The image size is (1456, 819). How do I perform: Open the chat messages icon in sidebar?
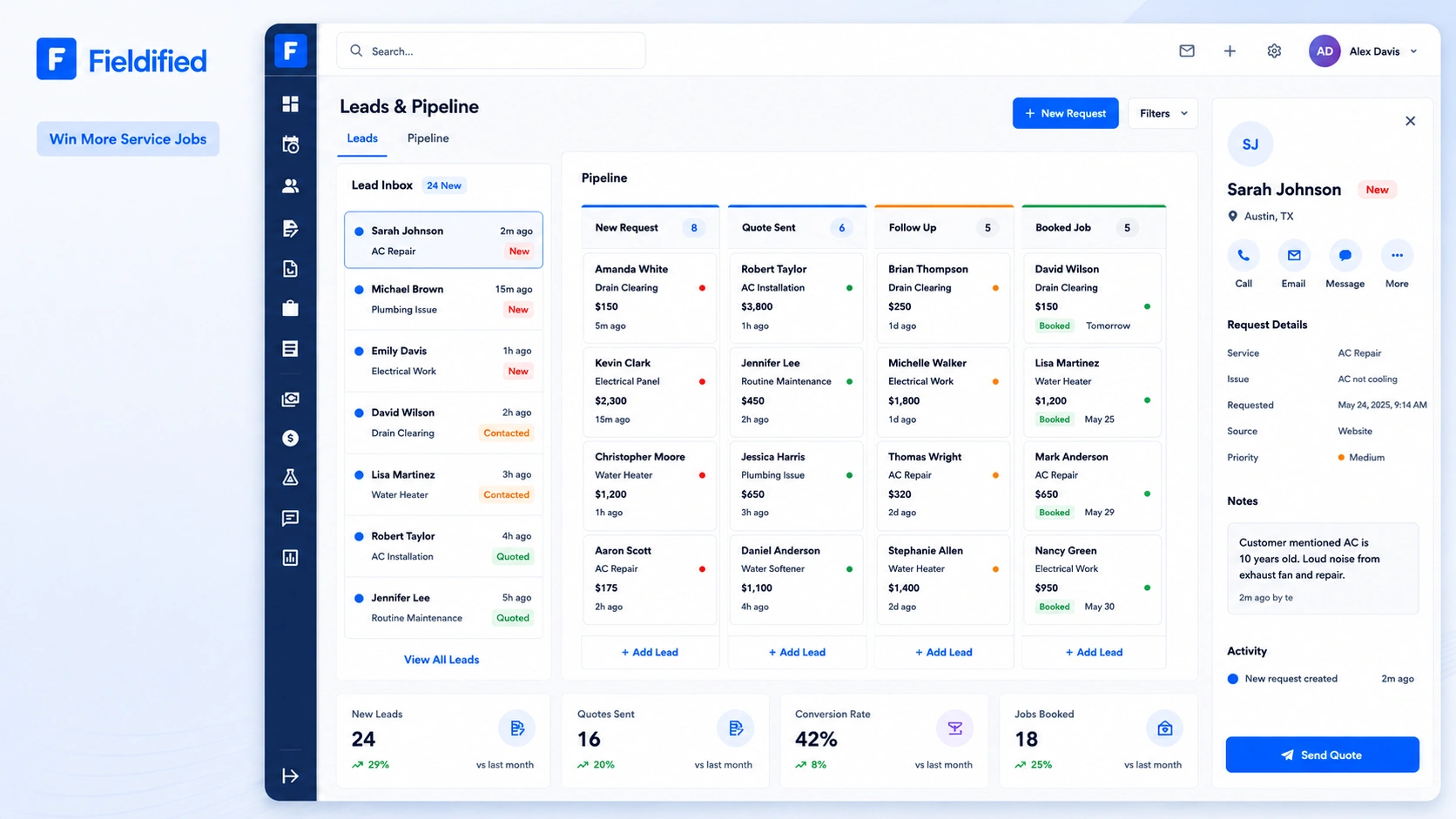291,518
